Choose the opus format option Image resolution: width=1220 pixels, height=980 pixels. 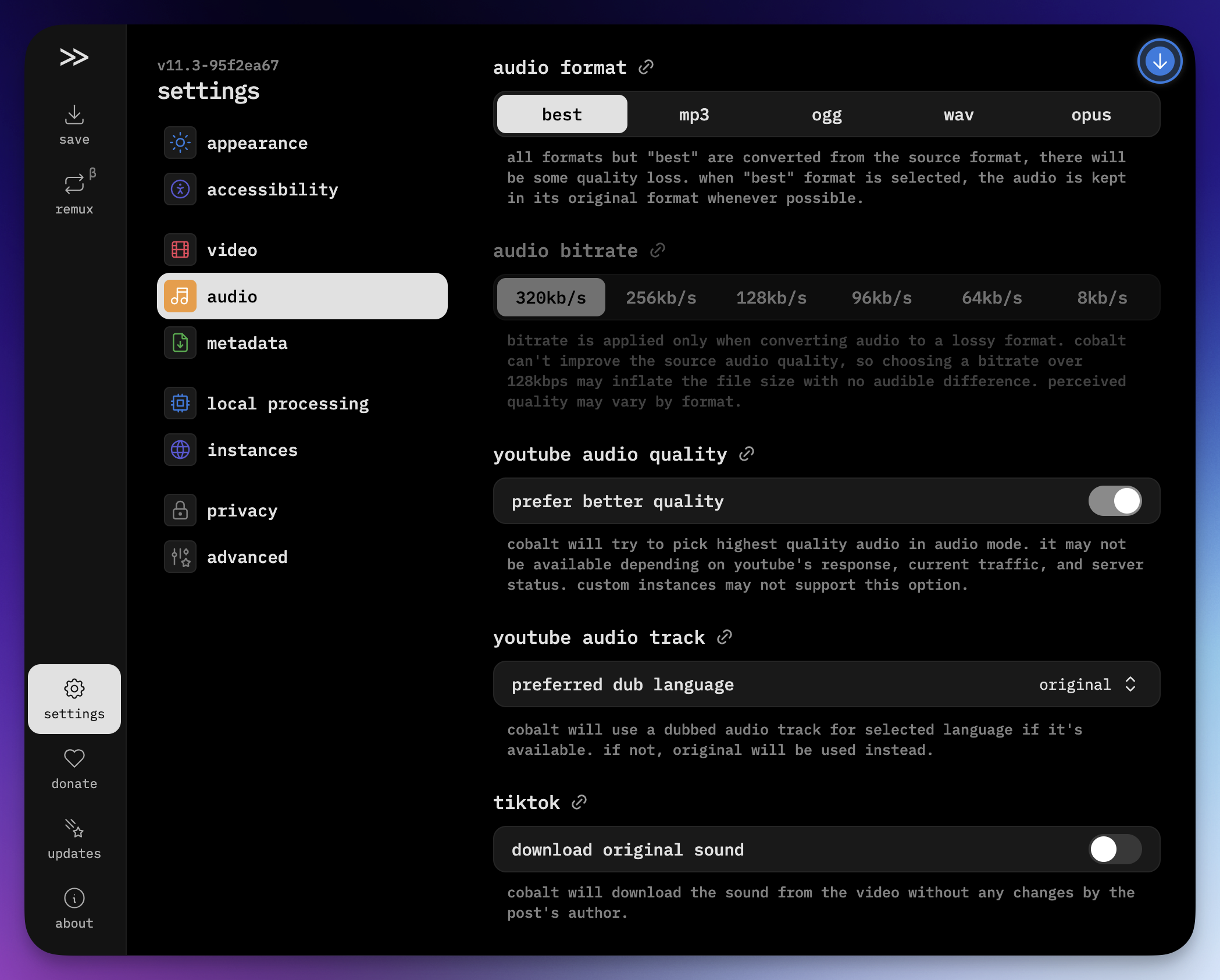pyautogui.click(x=1091, y=115)
